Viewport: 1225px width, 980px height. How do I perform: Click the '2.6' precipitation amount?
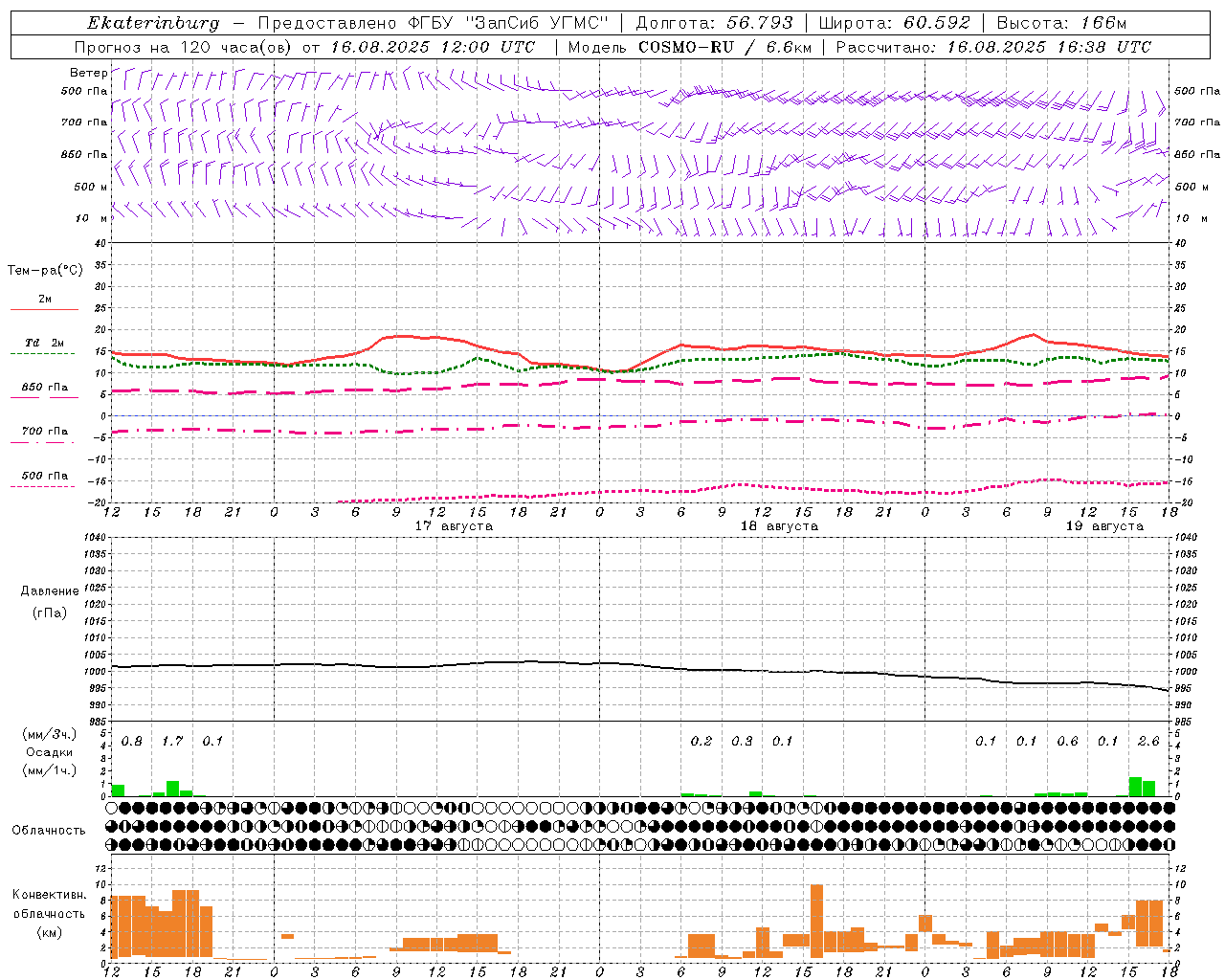click(1148, 742)
